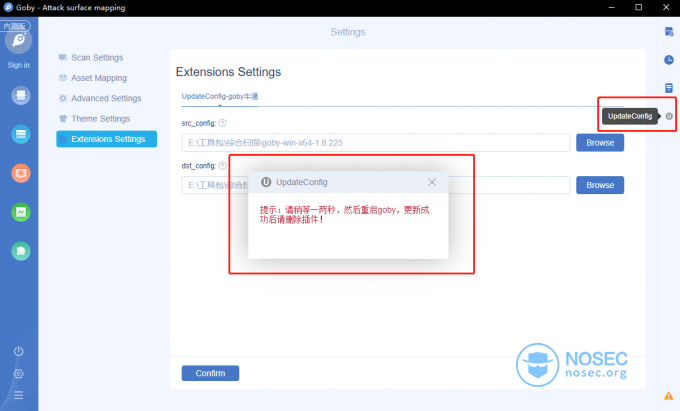The image size is (680, 411).
Task: Click Browse button for dst_config
Action: point(600,185)
